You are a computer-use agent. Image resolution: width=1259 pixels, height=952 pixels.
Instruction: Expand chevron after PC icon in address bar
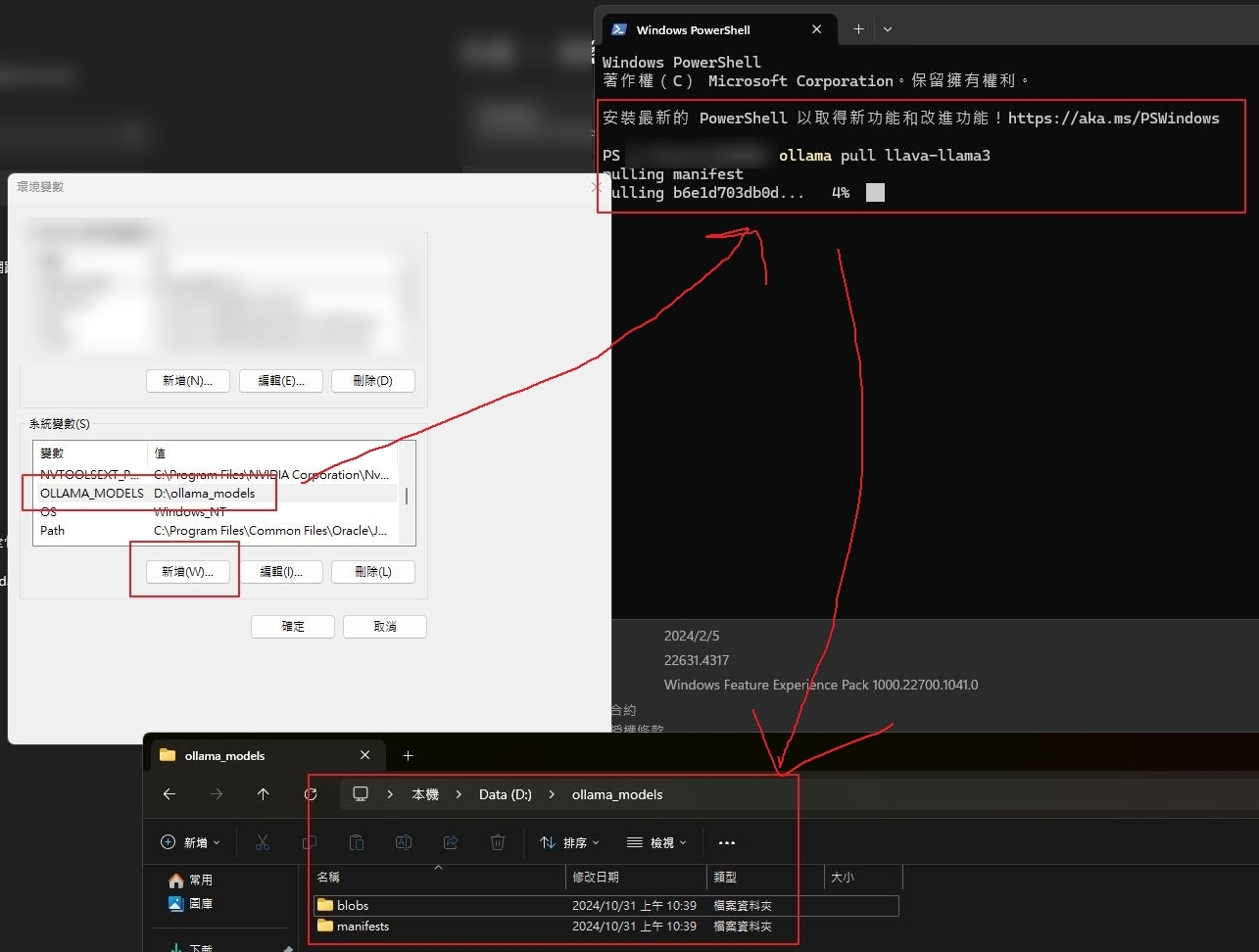tap(390, 794)
